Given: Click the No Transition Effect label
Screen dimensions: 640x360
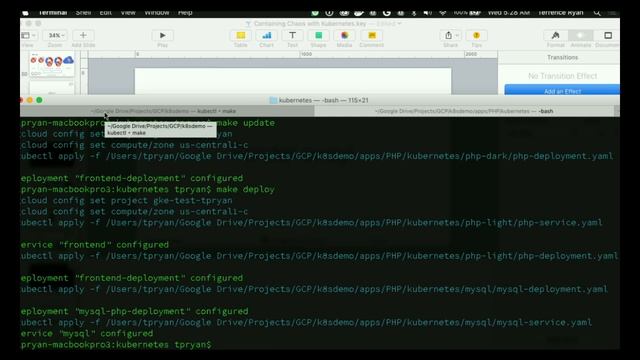Looking at the screenshot, I should (562, 76).
